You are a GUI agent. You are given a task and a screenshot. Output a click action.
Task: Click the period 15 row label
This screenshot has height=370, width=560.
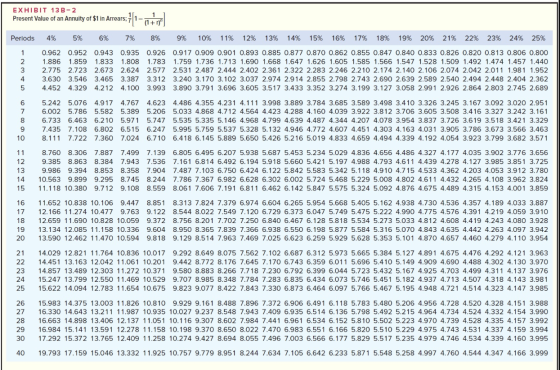point(21,188)
